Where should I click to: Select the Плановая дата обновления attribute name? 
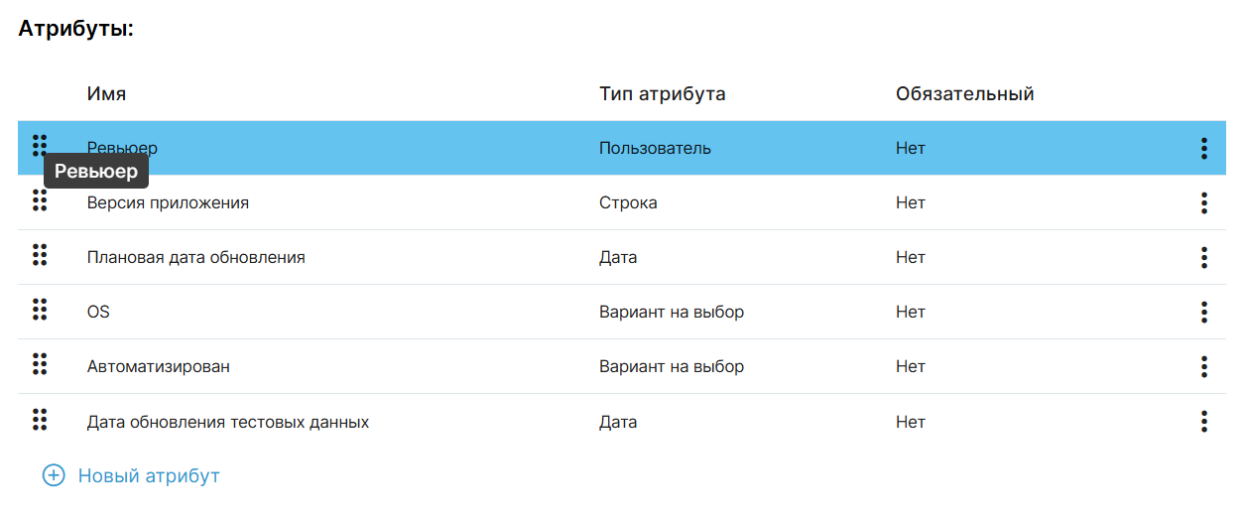[x=196, y=258]
